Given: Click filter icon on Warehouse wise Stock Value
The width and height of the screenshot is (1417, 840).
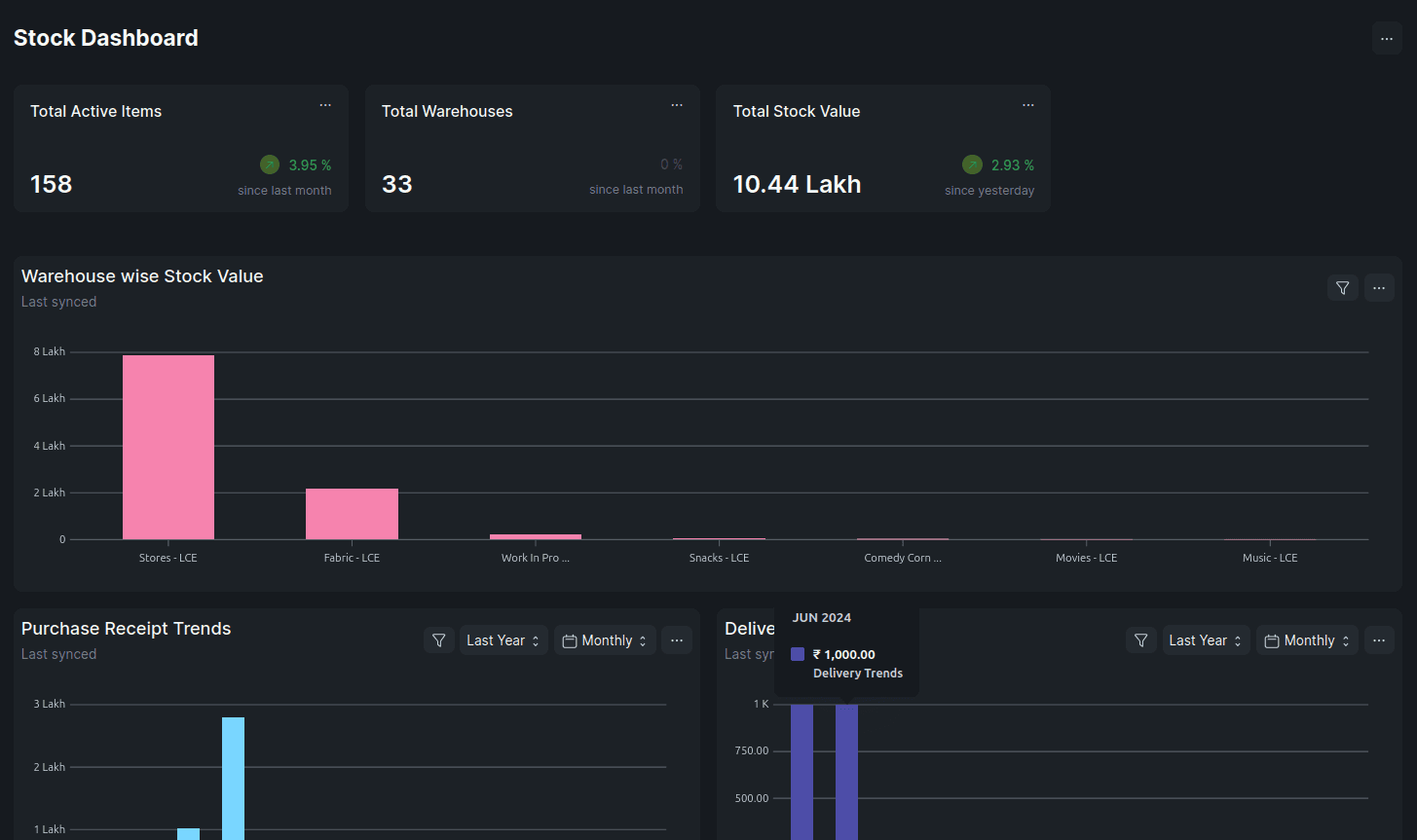Looking at the screenshot, I should (x=1342, y=288).
